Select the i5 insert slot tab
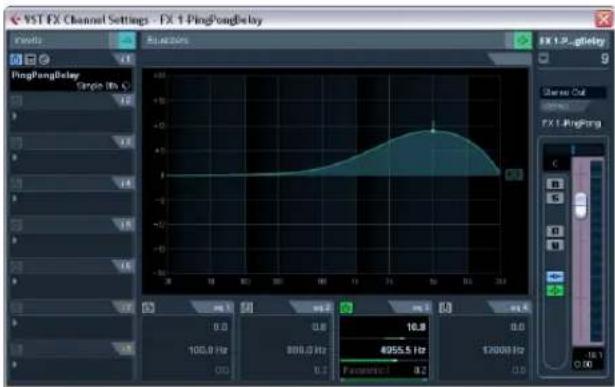 [125, 224]
